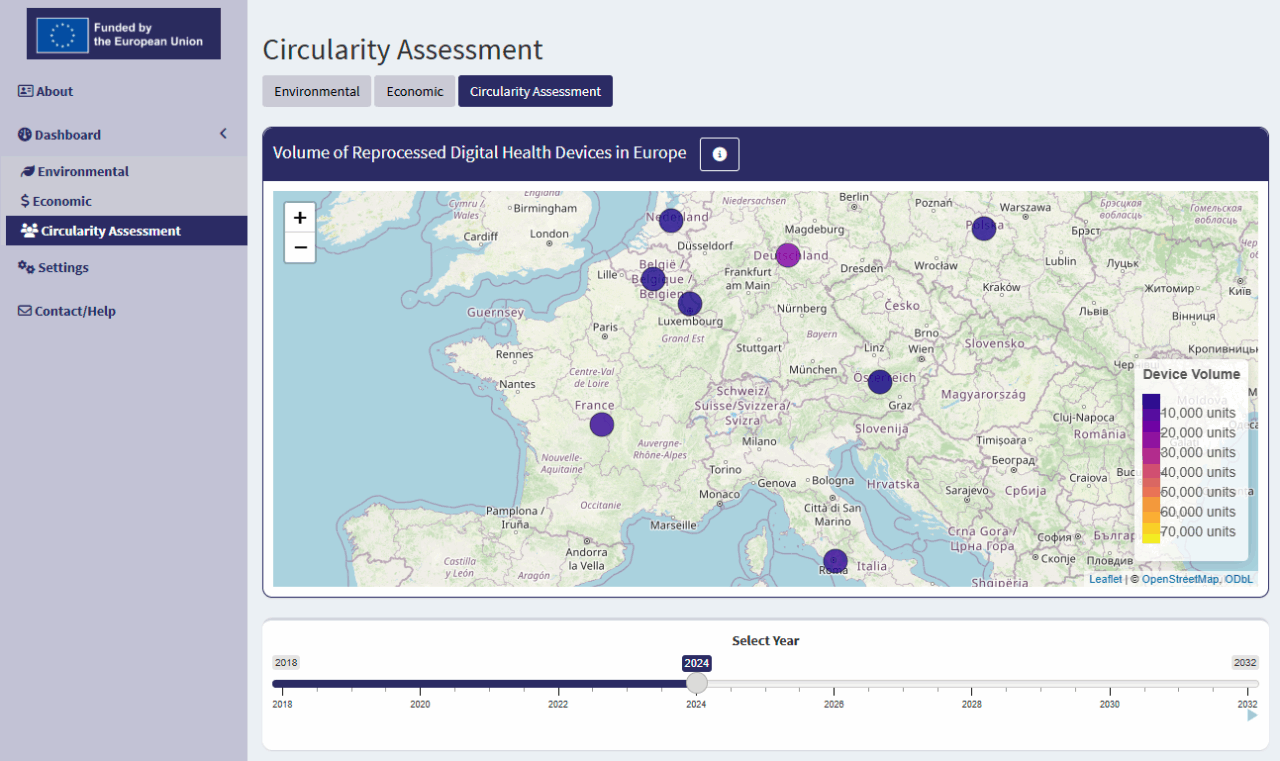Play the year slider animation
1280x761 pixels.
(1252, 715)
